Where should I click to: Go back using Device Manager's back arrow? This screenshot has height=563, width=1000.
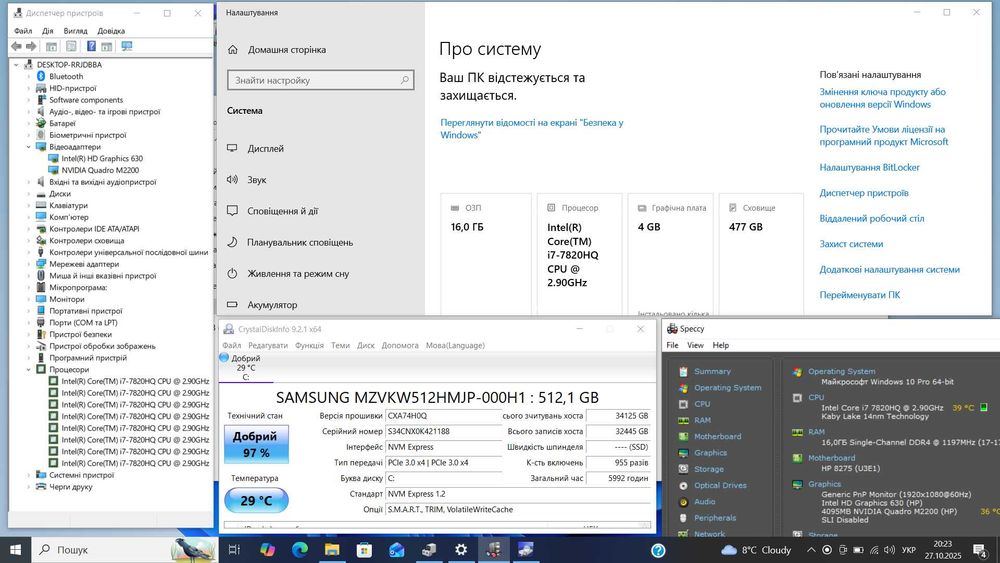pyautogui.click(x=17, y=47)
